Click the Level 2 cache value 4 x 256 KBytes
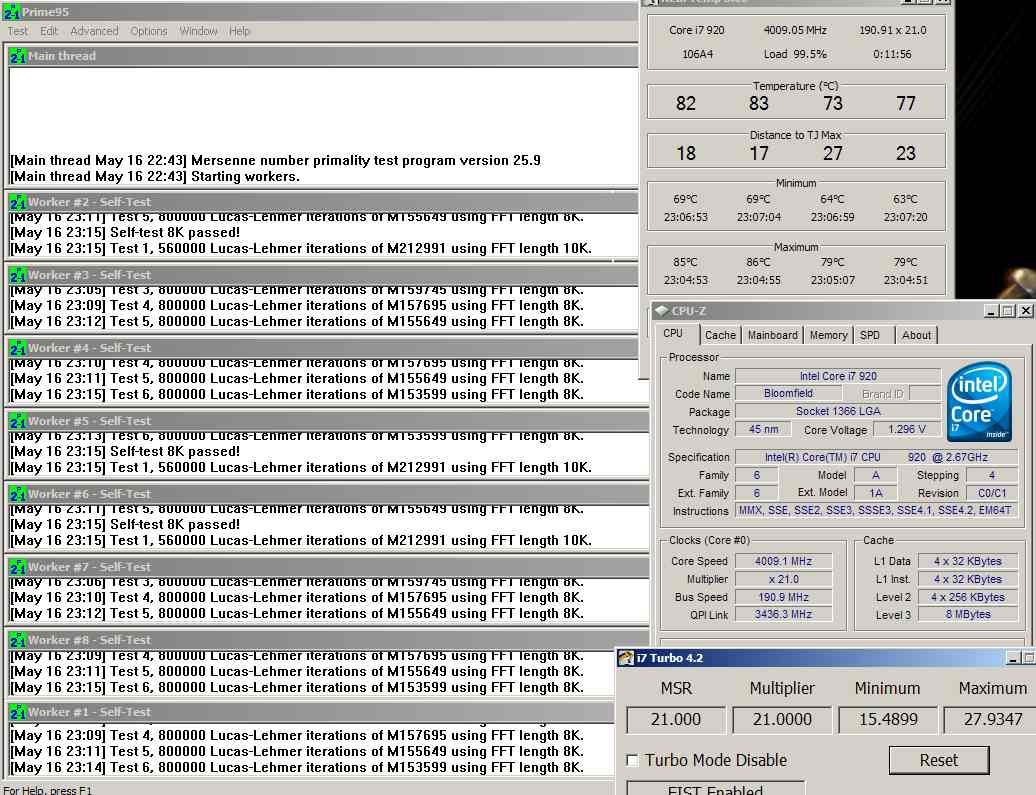The height and width of the screenshot is (795, 1036). pos(967,597)
